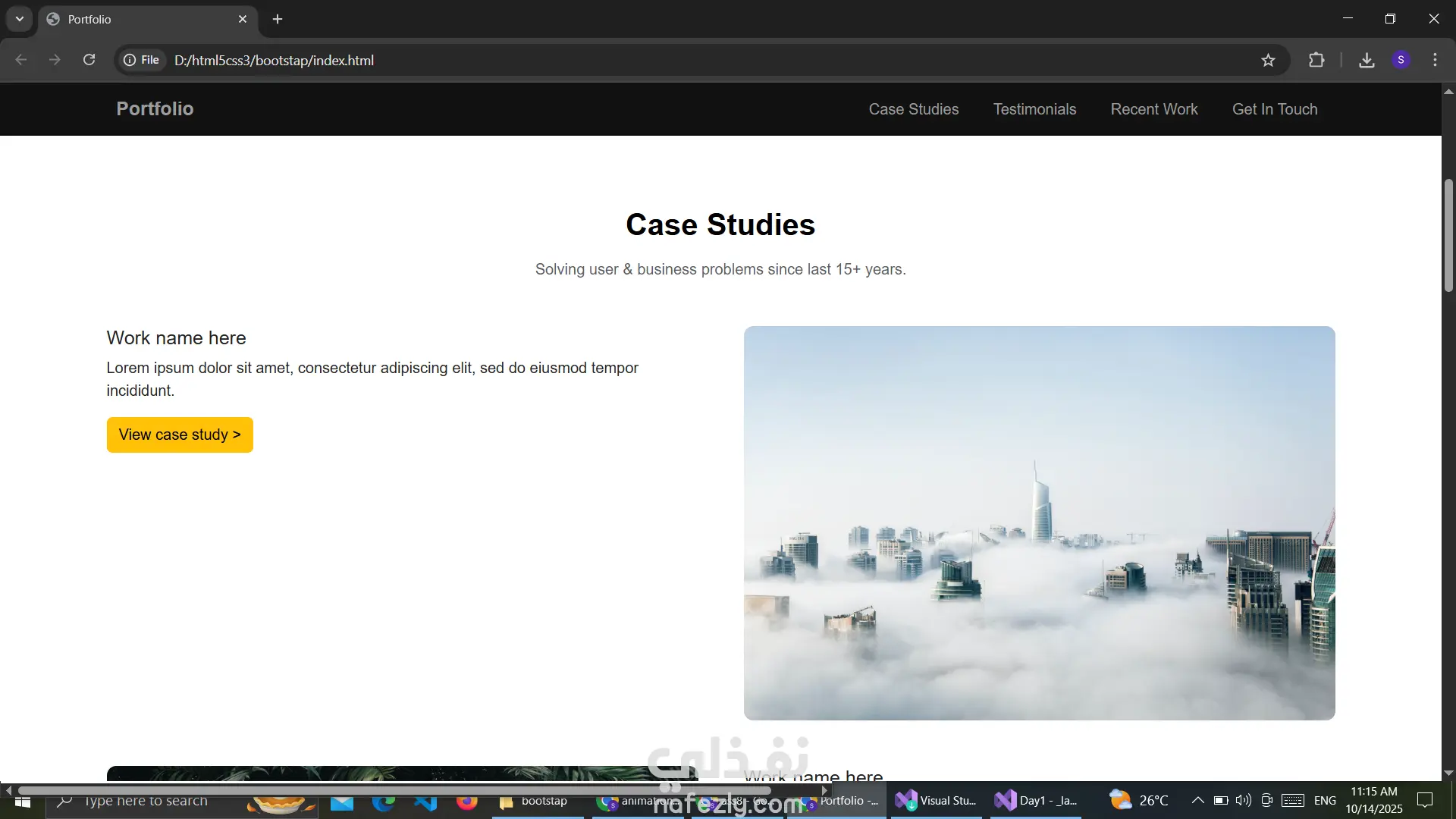Viewport: 1456px width, 819px height.
Task: Open the Chrome profile avatar
Action: (1401, 60)
